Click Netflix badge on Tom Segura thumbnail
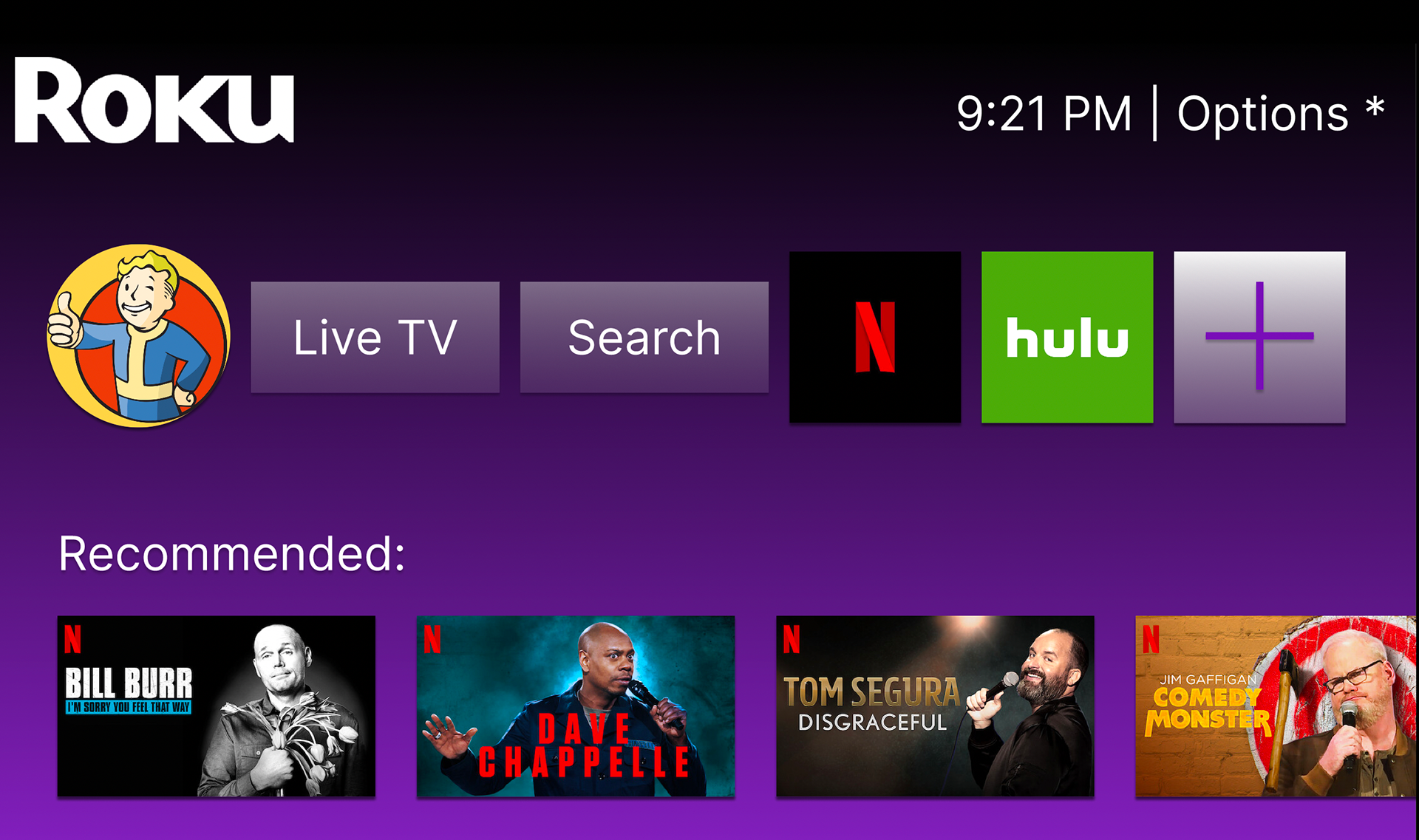This screenshot has width=1419, height=840. click(792, 639)
